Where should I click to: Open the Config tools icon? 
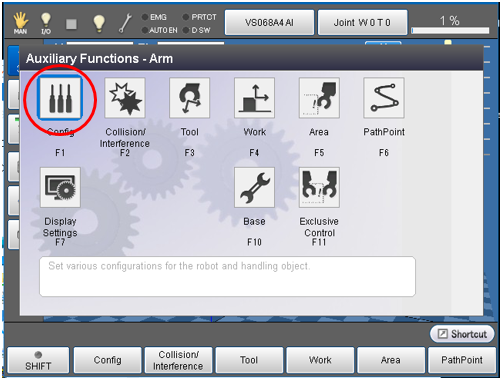point(60,98)
